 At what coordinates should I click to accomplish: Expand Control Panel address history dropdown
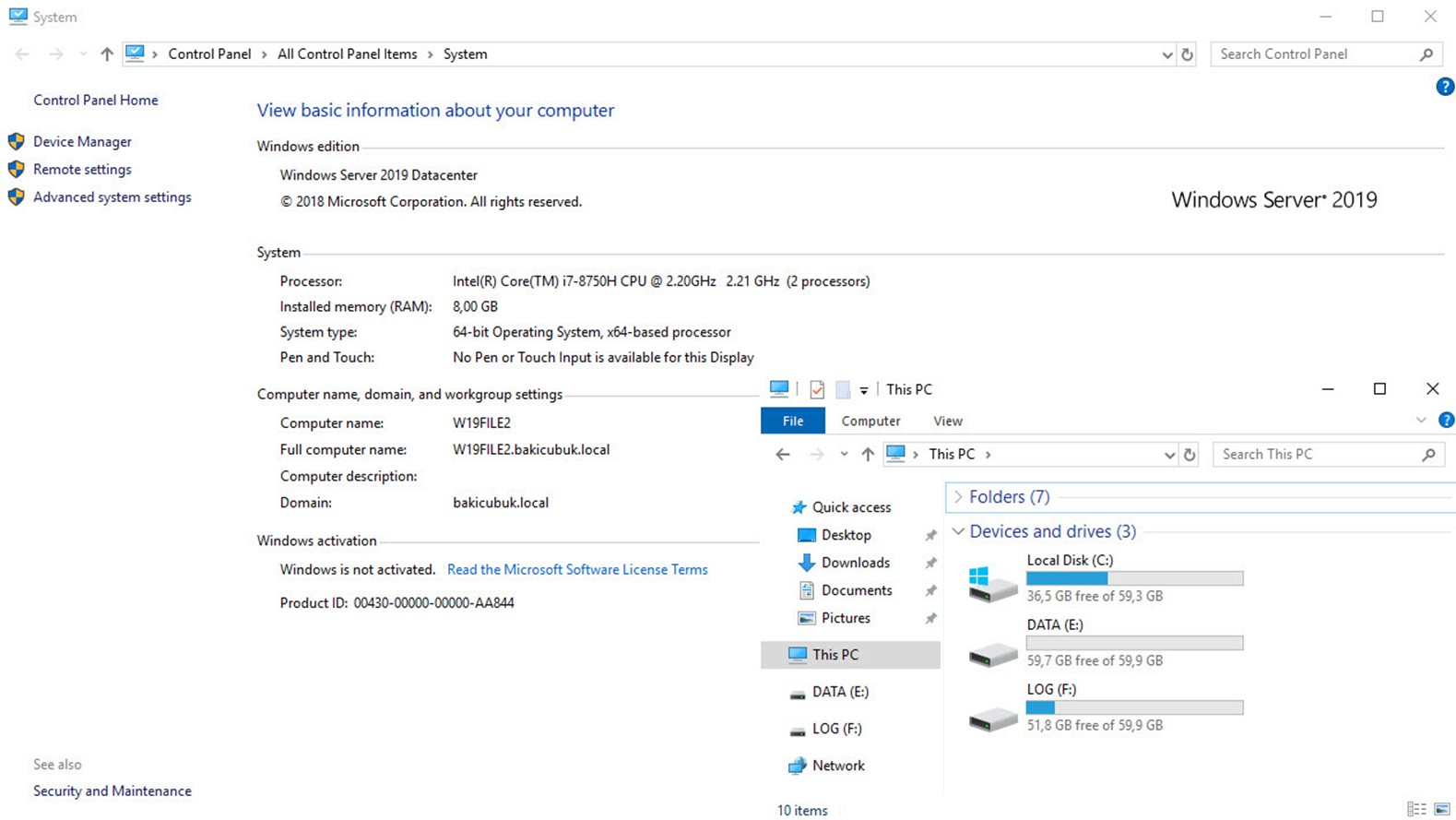tap(1167, 54)
